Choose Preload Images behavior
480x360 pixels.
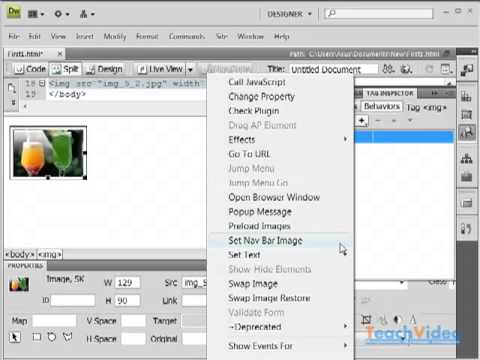[259, 226]
